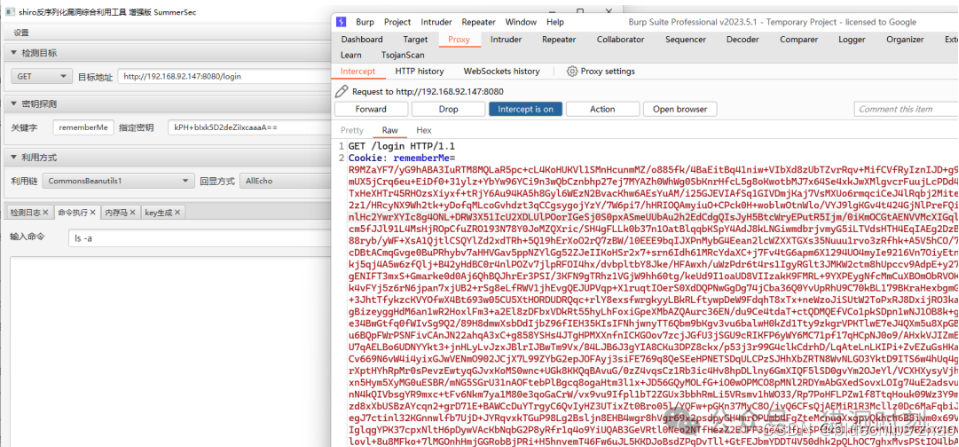
Task: Click the Comment this item field
Action: pyautogui.click(x=906, y=109)
